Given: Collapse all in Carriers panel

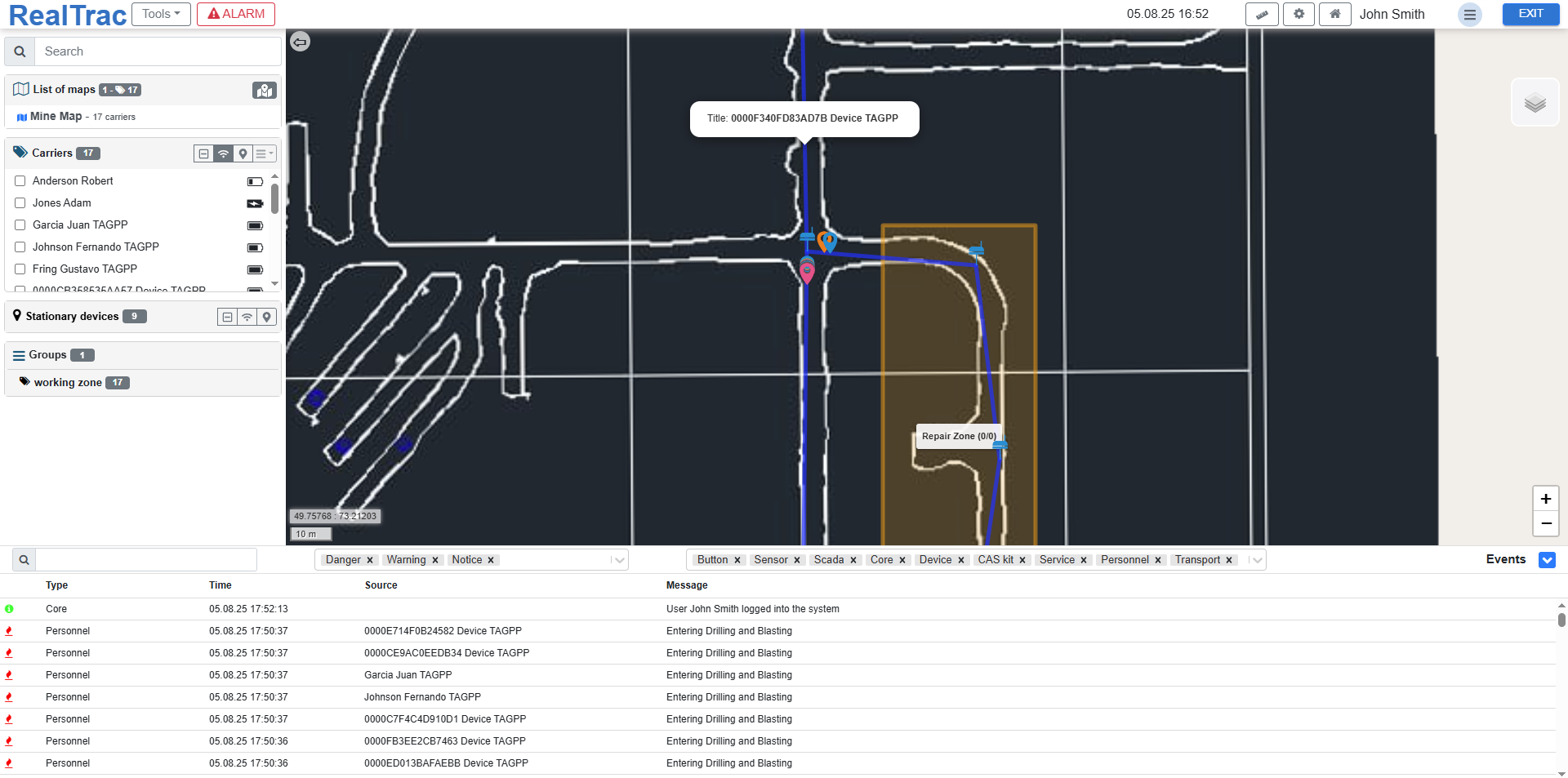Looking at the screenshot, I should coord(203,153).
